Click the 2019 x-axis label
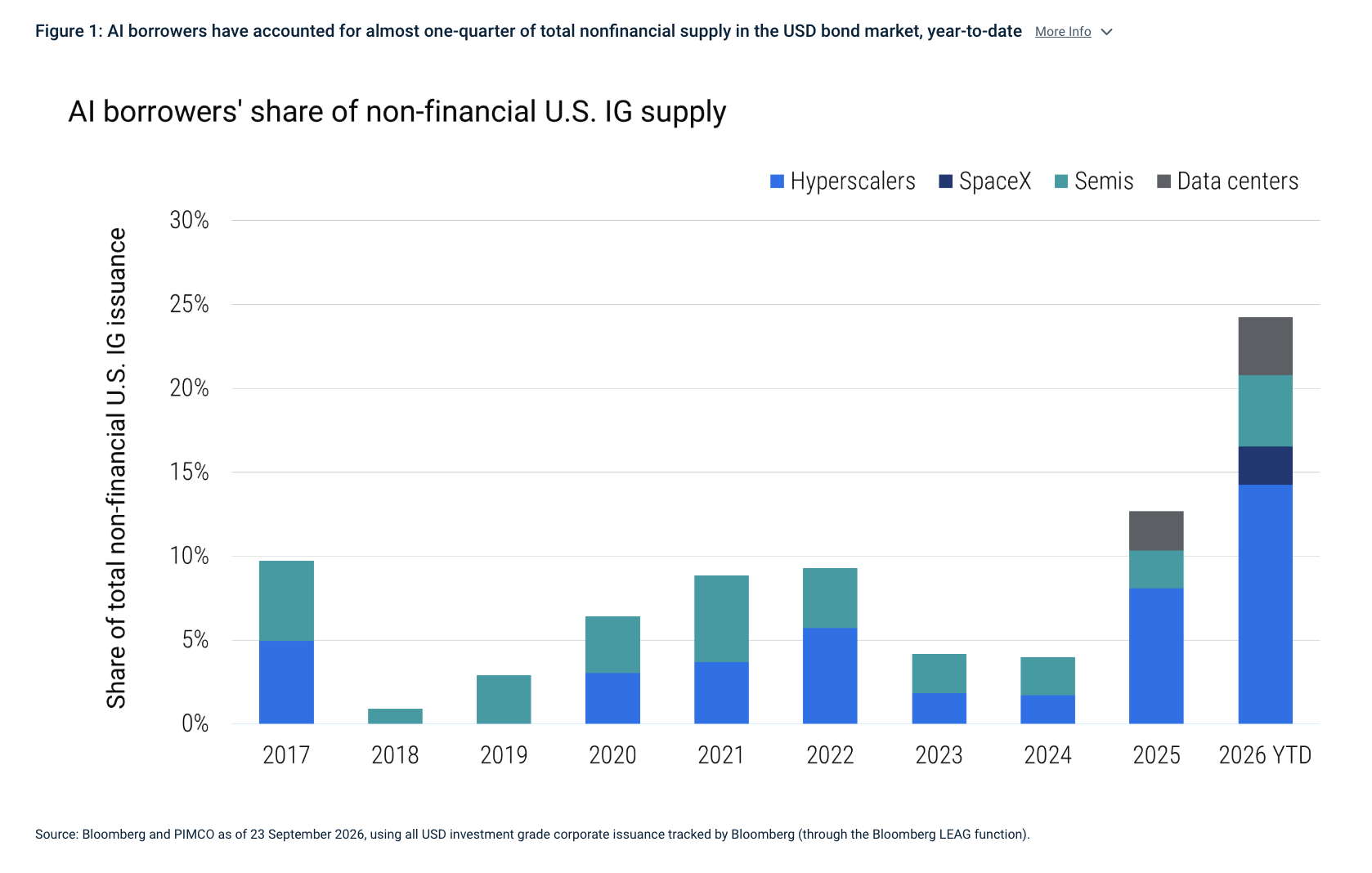Viewport: 1372px width, 873px height. click(x=504, y=754)
